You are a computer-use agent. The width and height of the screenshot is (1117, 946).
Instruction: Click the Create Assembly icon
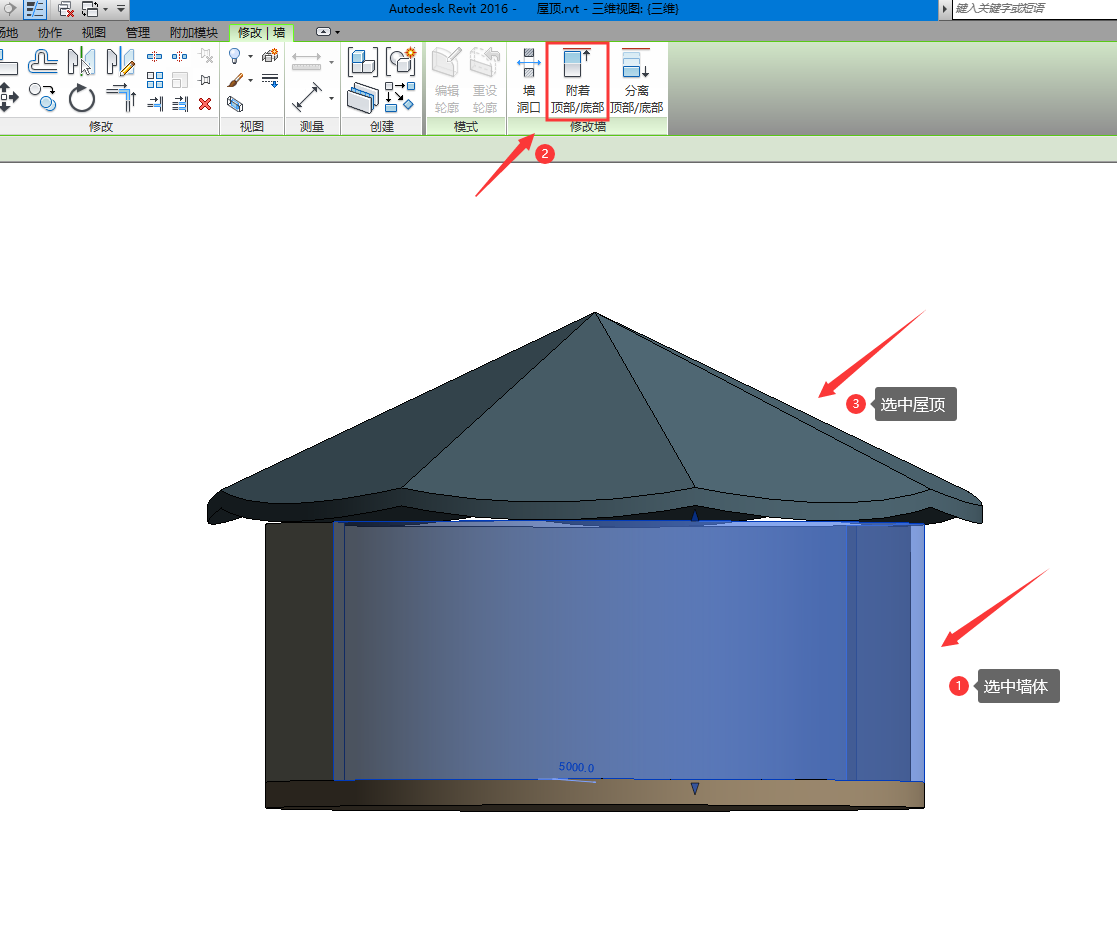[x=363, y=62]
